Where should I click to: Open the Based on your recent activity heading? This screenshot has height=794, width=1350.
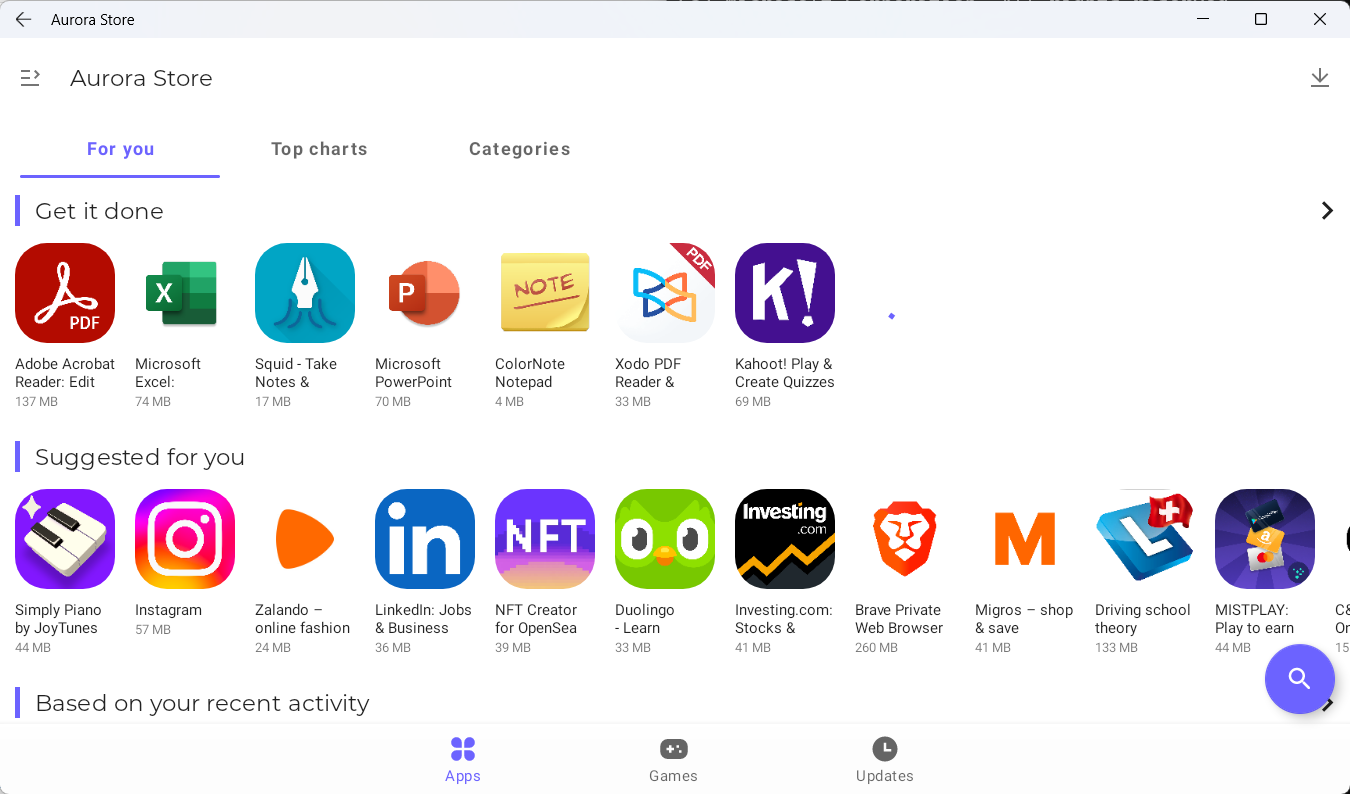pos(202,703)
